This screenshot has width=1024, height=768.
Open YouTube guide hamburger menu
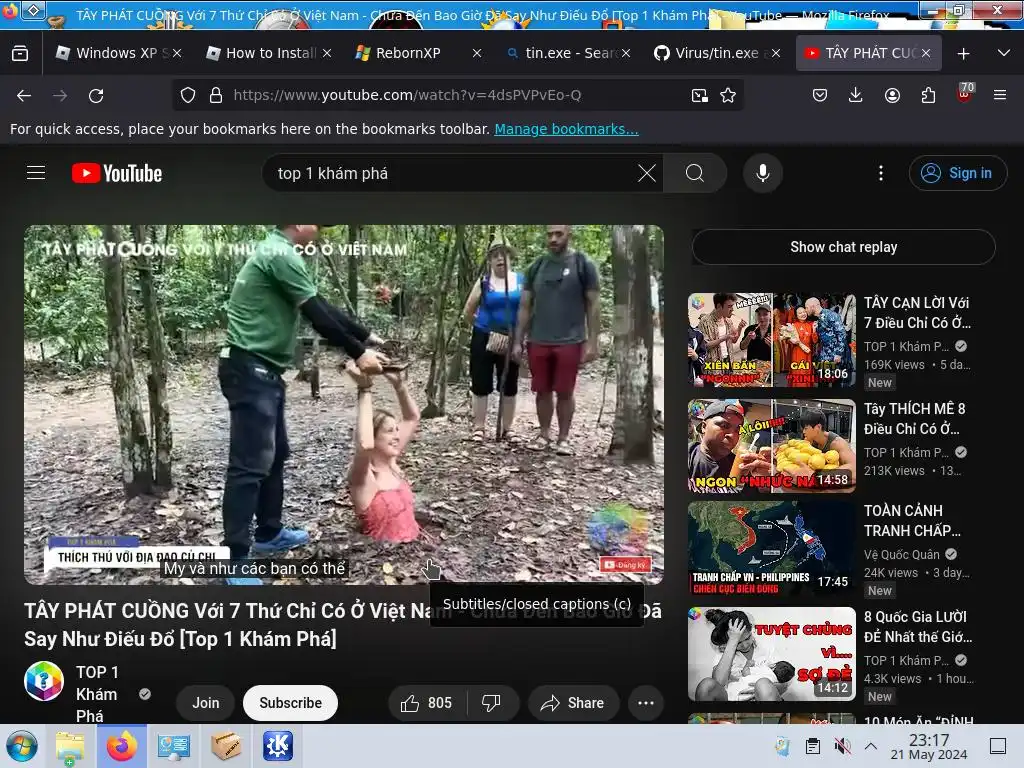(36, 173)
